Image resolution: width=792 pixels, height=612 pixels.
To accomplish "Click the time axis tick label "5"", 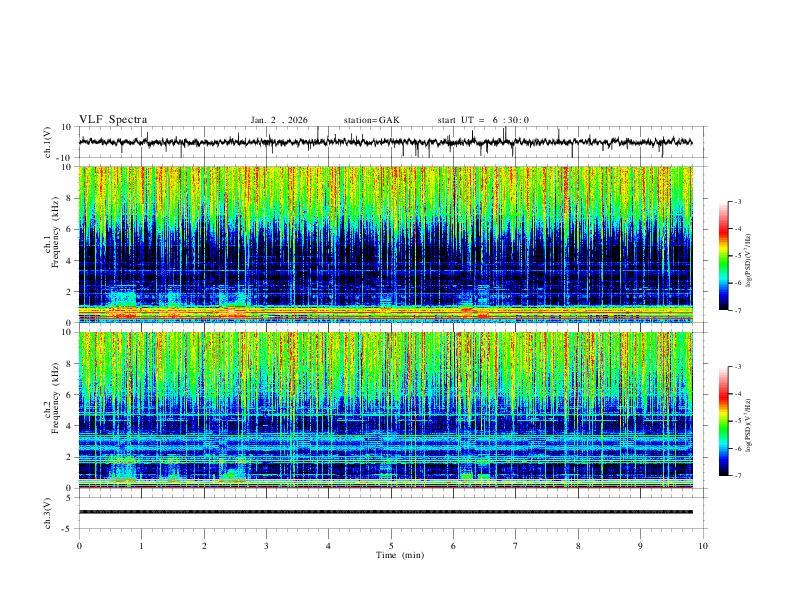I will 391,546.
